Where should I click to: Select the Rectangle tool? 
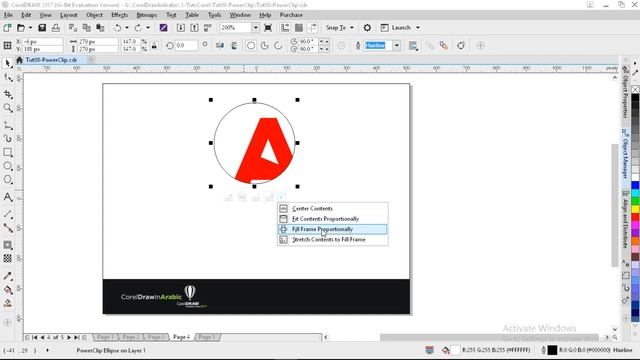pos(7,152)
